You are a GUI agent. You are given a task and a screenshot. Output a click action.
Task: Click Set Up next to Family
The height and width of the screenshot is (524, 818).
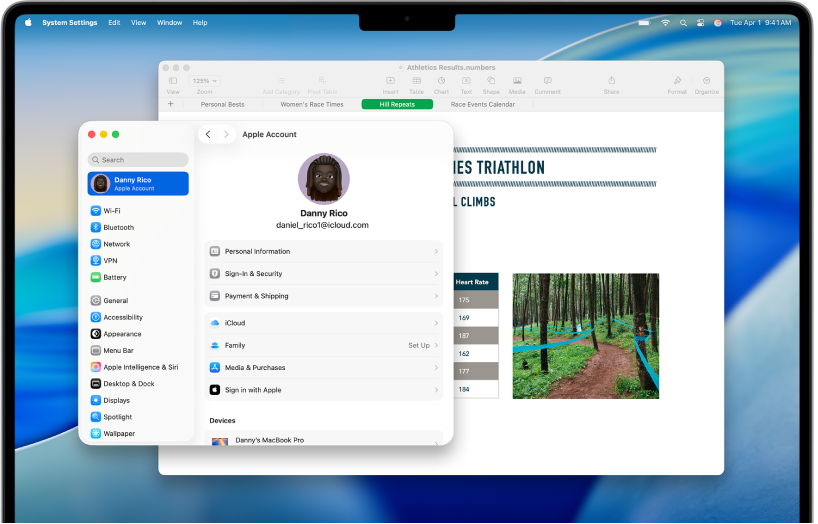pyautogui.click(x=418, y=345)
